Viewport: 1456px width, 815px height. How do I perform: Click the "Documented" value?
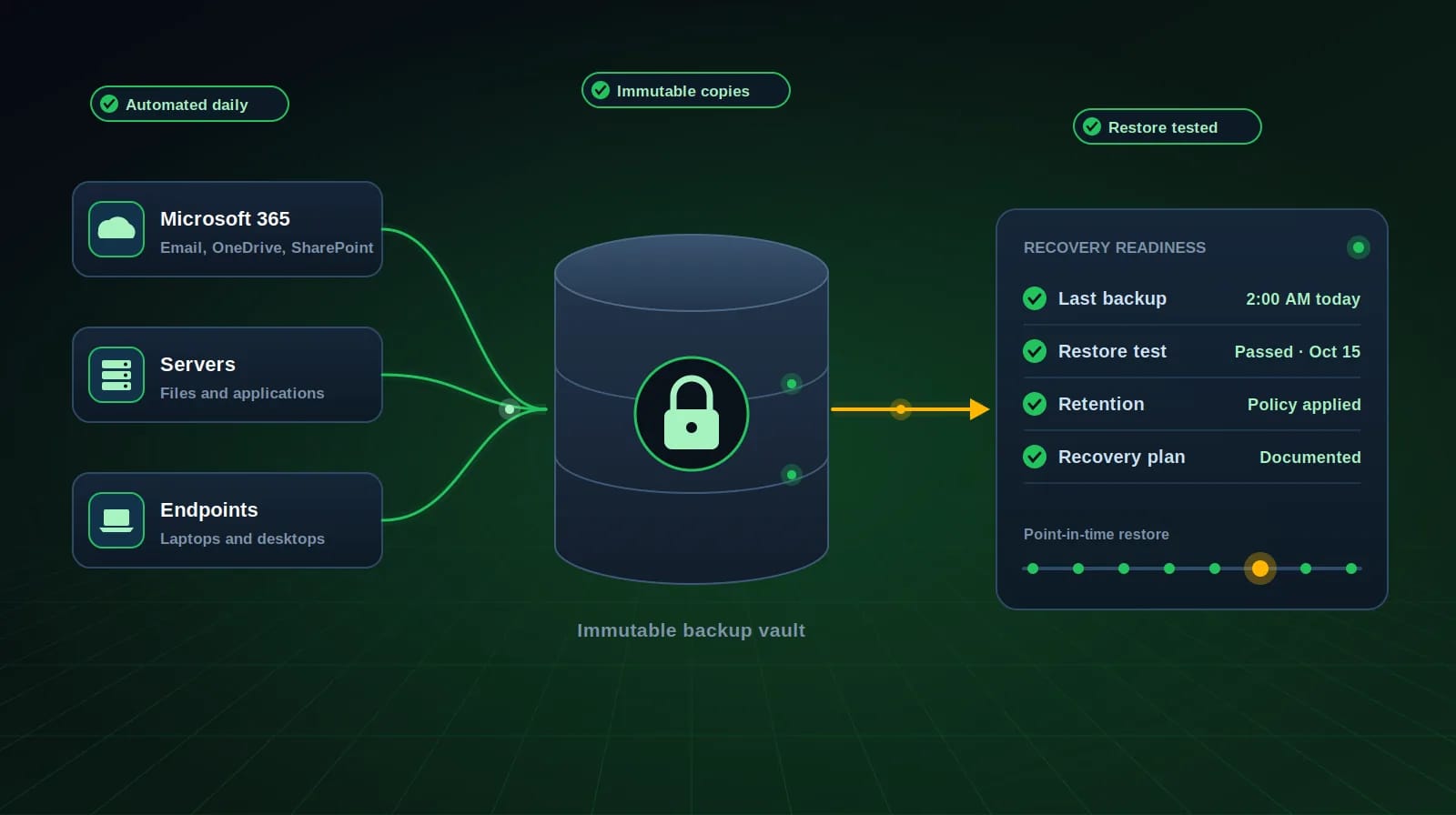1310,458
